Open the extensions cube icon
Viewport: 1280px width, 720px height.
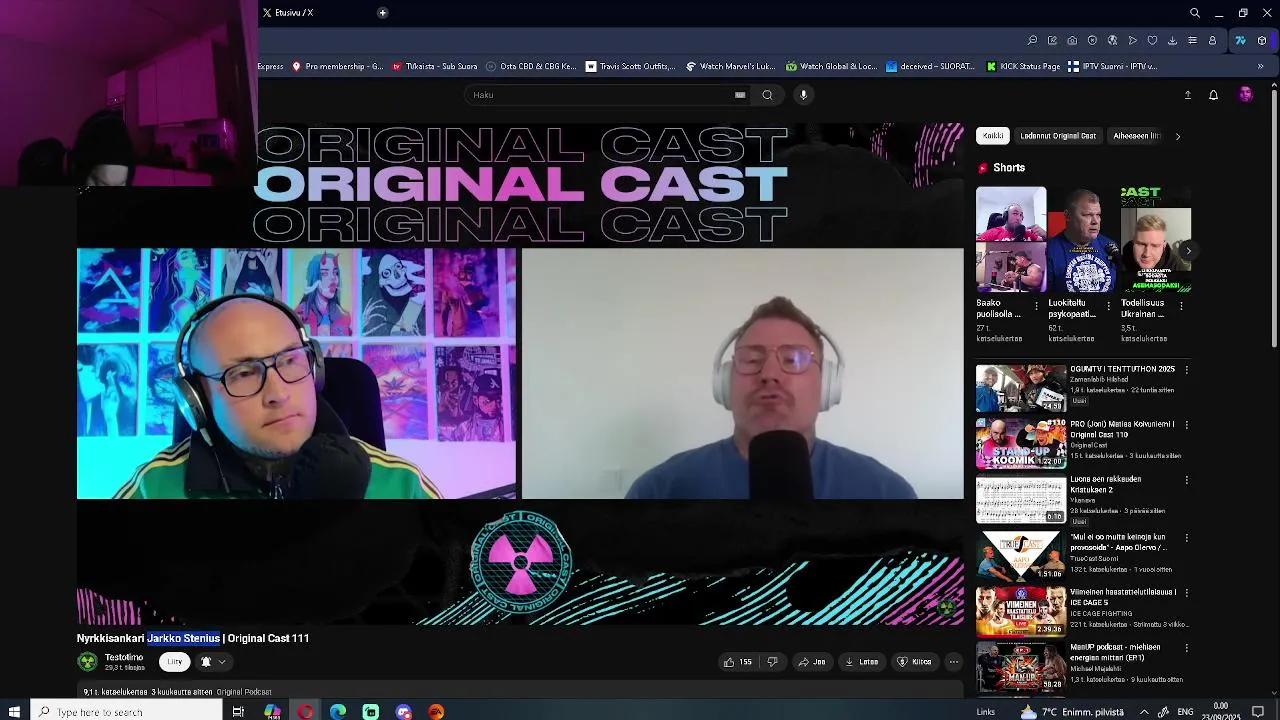pyautogui.click(x=1262, y=41)
